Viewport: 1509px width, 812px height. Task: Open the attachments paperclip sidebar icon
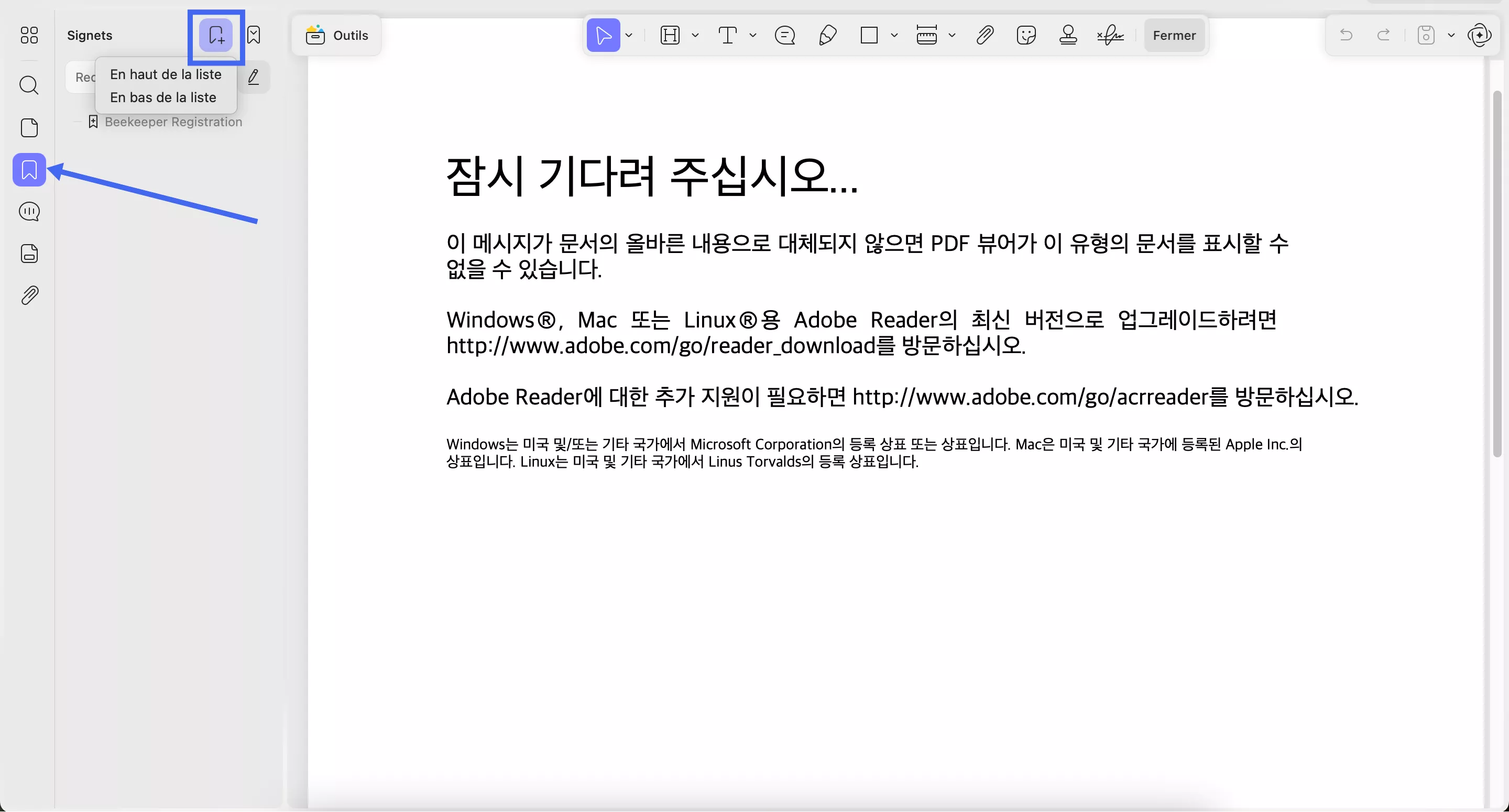29,295
